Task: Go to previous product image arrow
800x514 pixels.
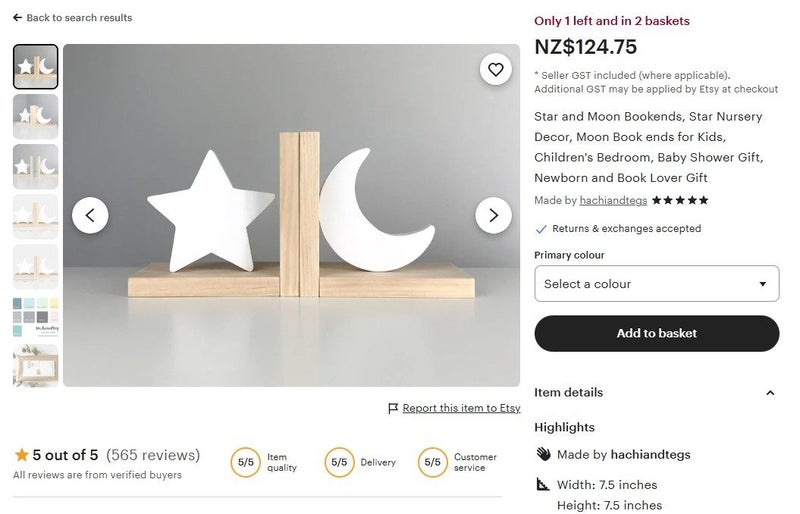Action: [x=90, y=215]
